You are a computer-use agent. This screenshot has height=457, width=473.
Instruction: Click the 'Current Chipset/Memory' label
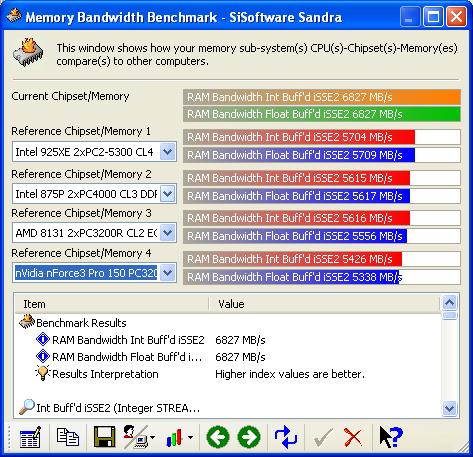tap(70, 96)
